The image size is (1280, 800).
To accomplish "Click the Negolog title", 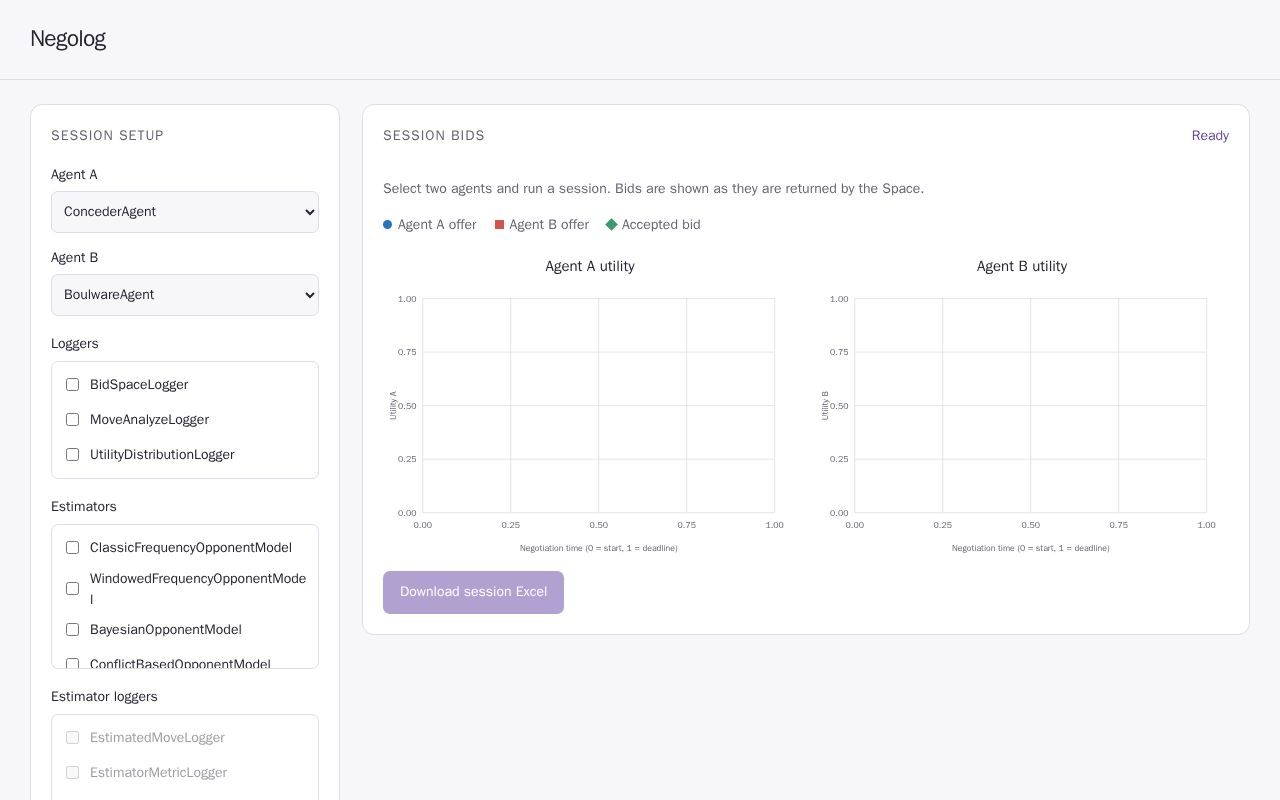I will (x=68, y=39).
